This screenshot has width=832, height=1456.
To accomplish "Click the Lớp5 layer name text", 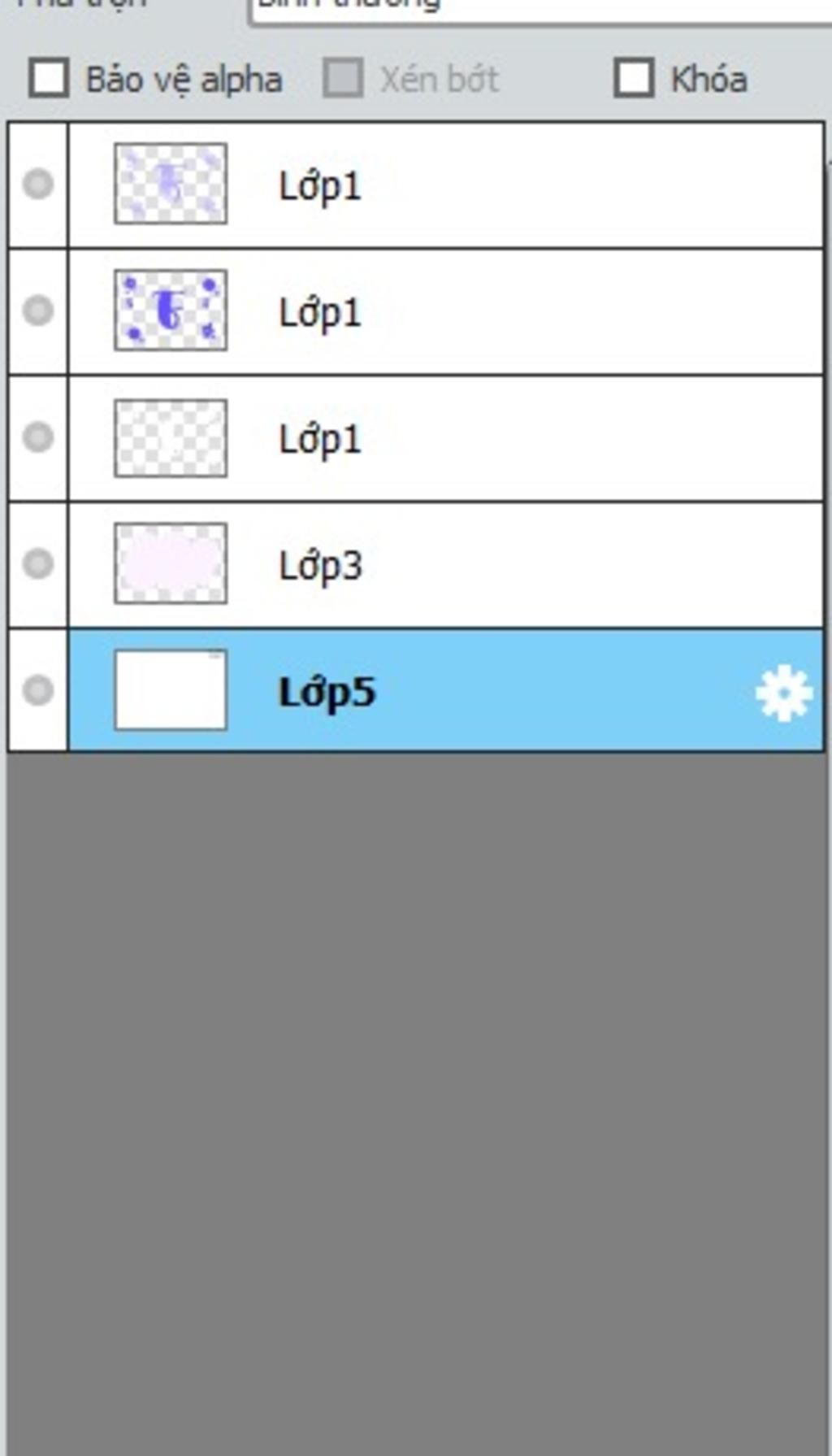I will point(327,693).
